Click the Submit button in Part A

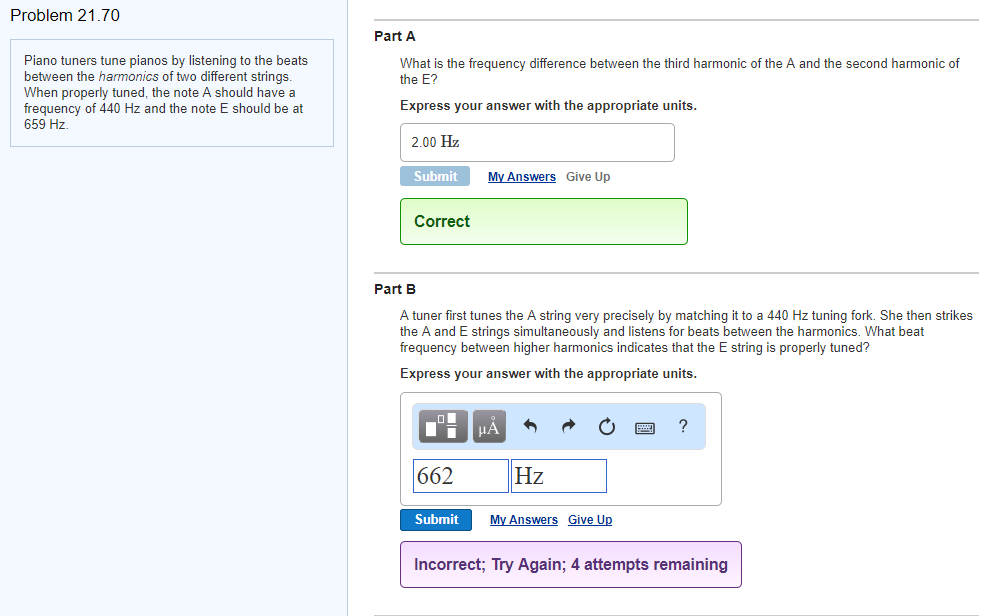pyautogui.click(x=435, y=176)
